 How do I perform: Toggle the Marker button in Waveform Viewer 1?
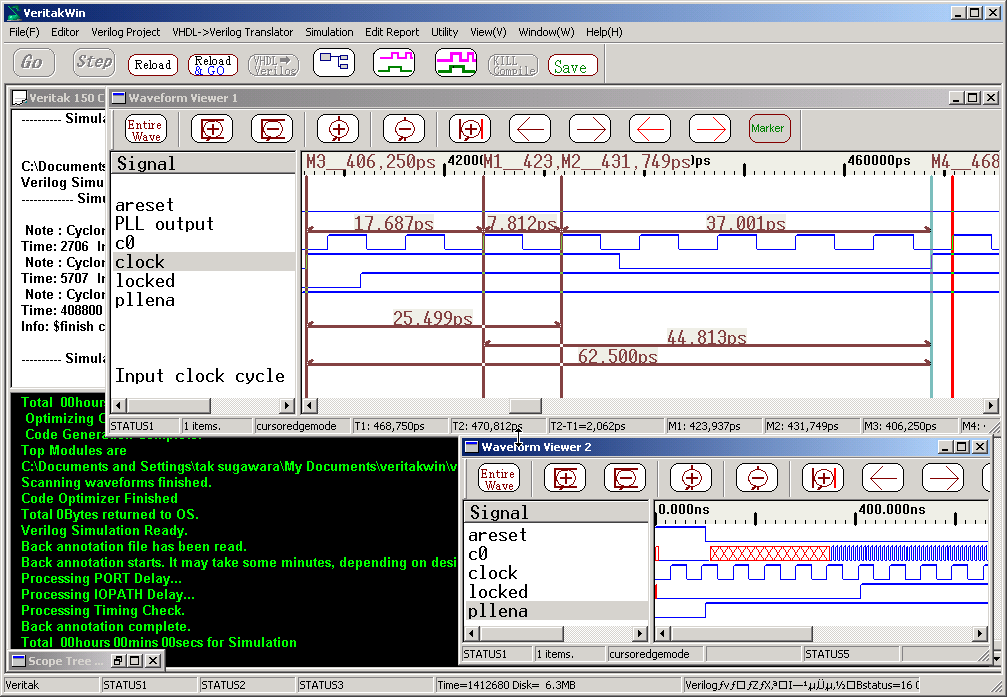[769, 128]
